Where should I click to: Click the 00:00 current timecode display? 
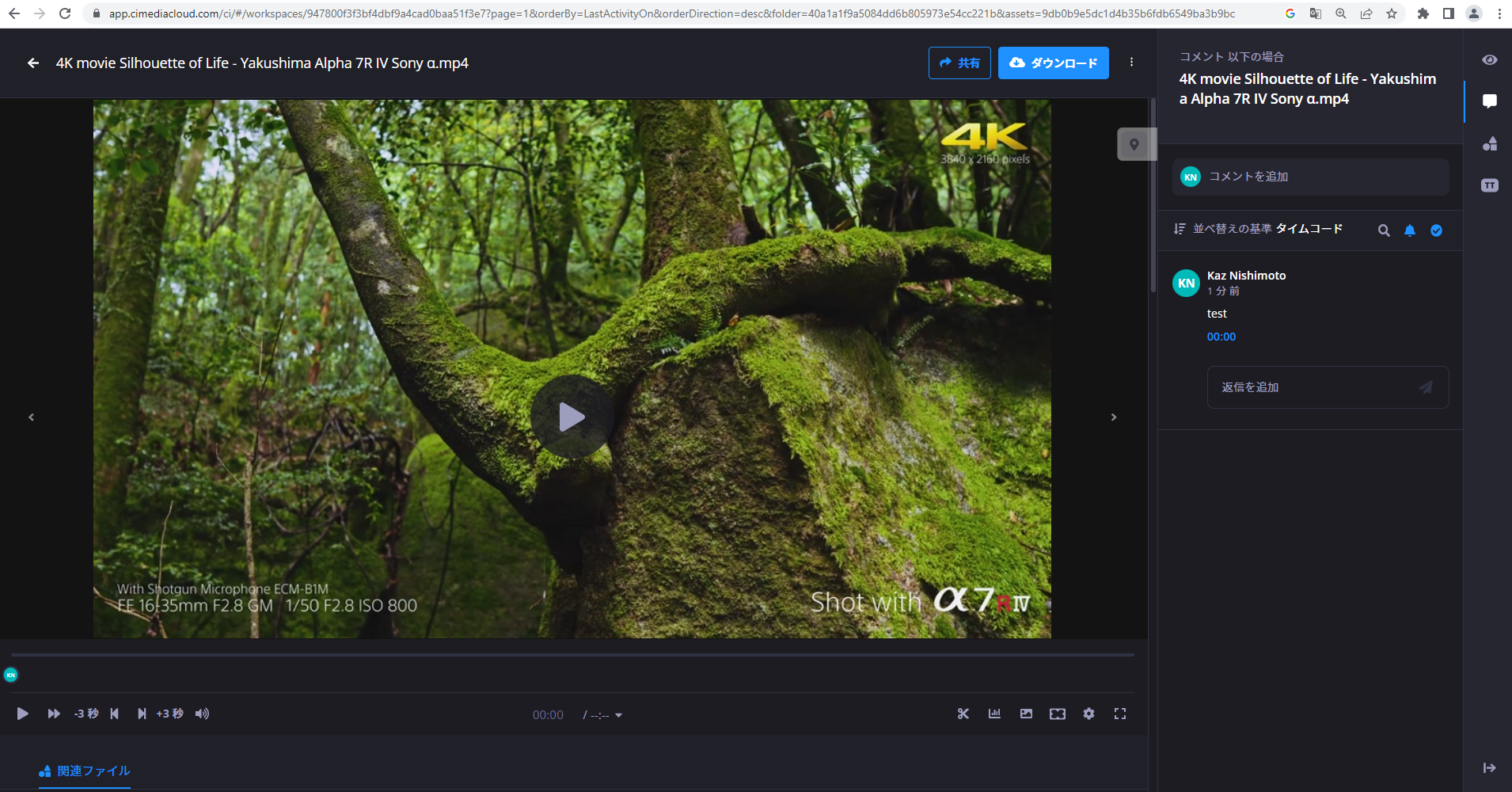pyautogui.click(x=548, y=715)
